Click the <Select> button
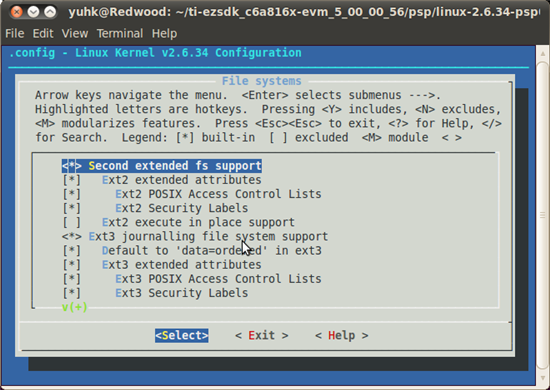 pos(182,336)
